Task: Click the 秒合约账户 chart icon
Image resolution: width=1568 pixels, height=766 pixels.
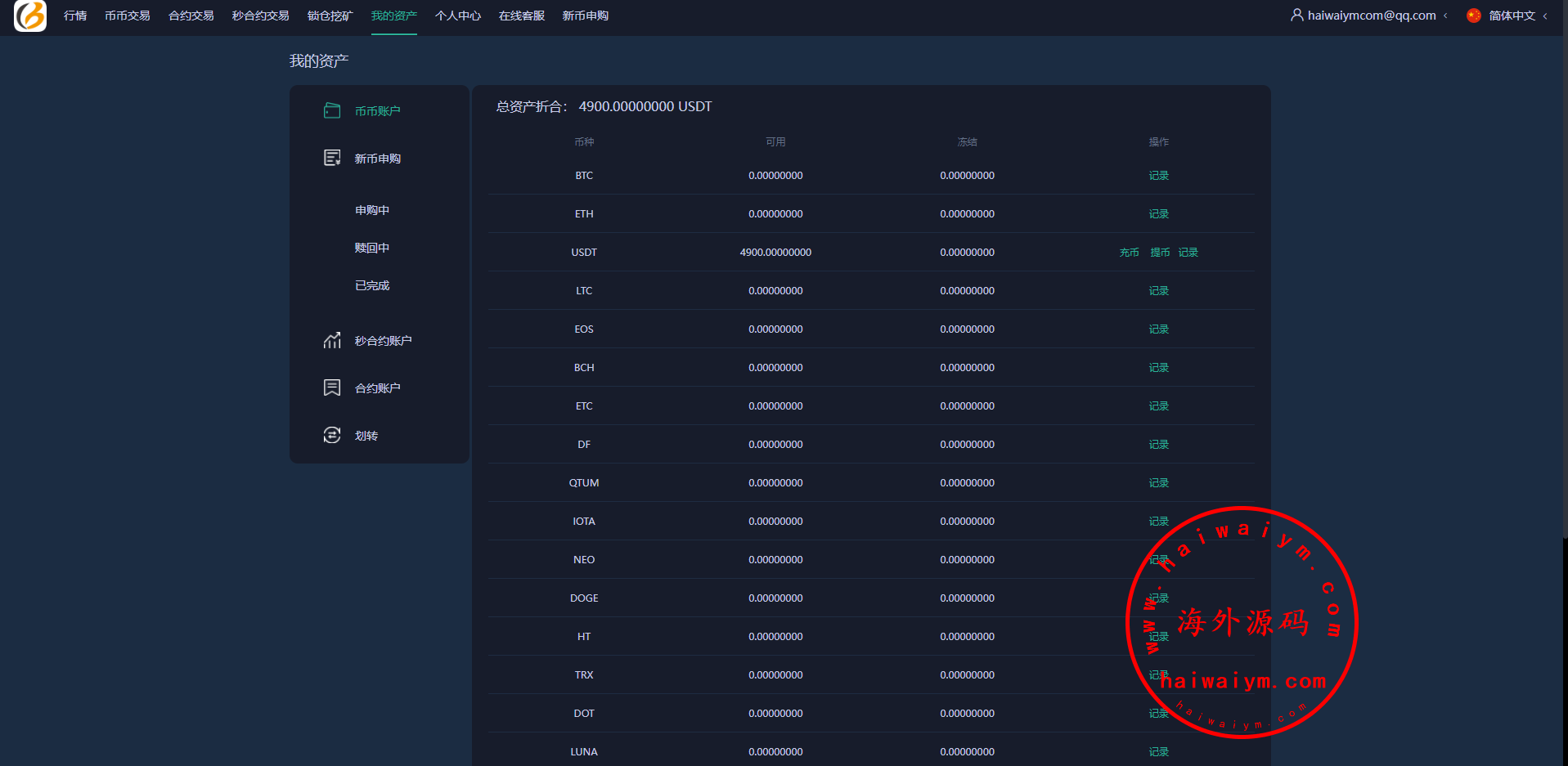Action: click(332, 340)
